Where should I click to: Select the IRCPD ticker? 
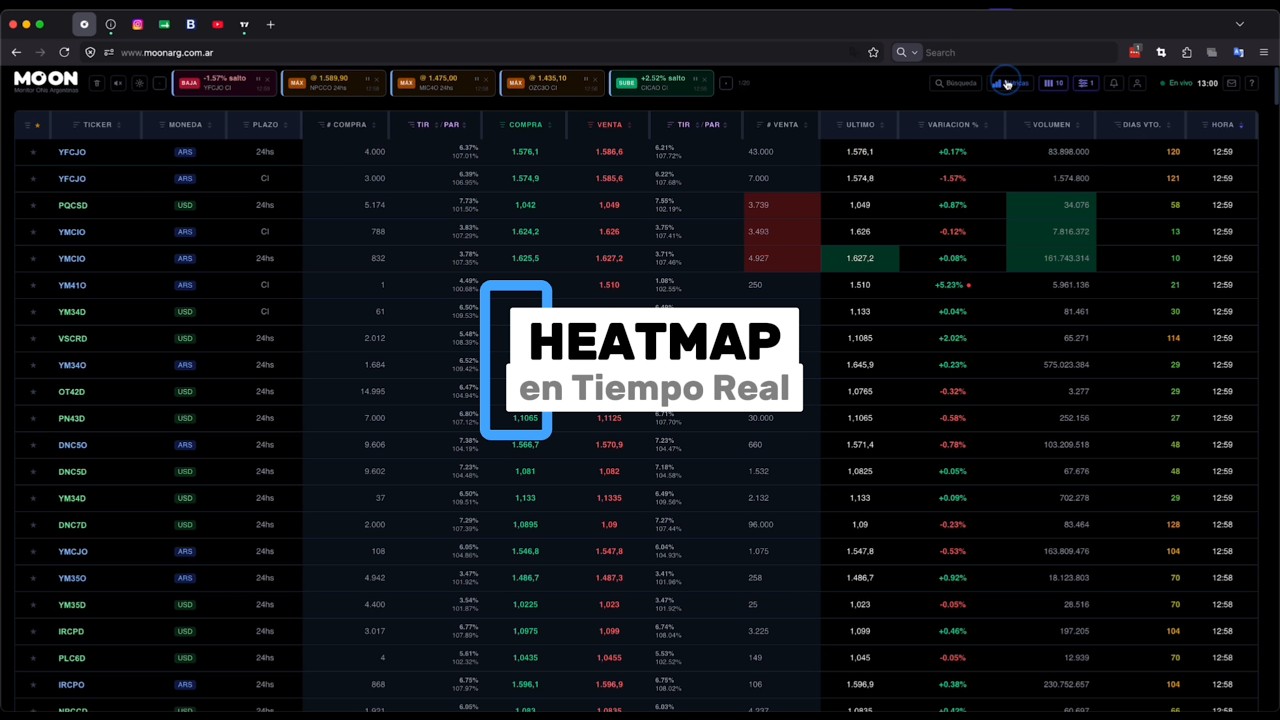tap(72, 631)
